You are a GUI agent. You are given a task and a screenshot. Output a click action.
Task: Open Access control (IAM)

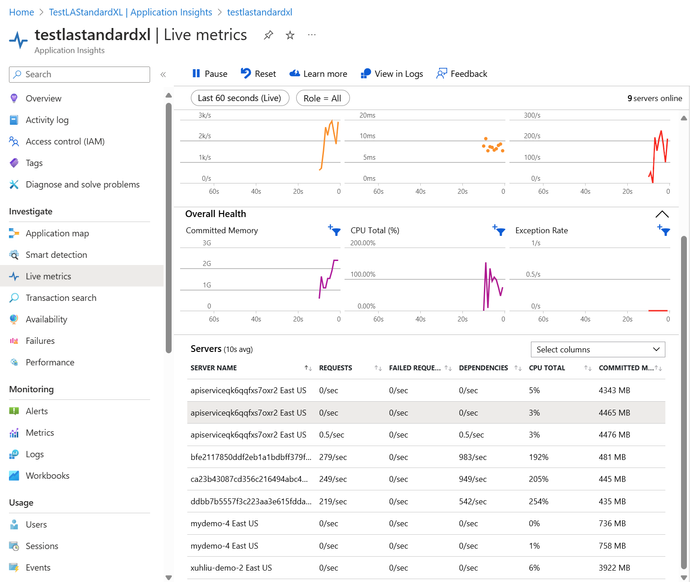[81, 142]
